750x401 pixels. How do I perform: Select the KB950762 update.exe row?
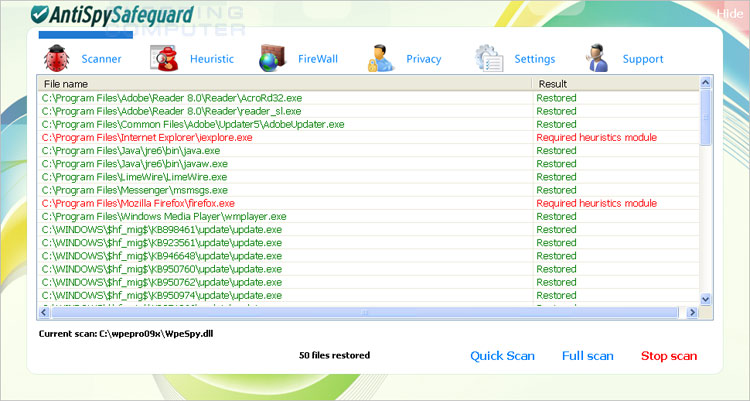368,282
